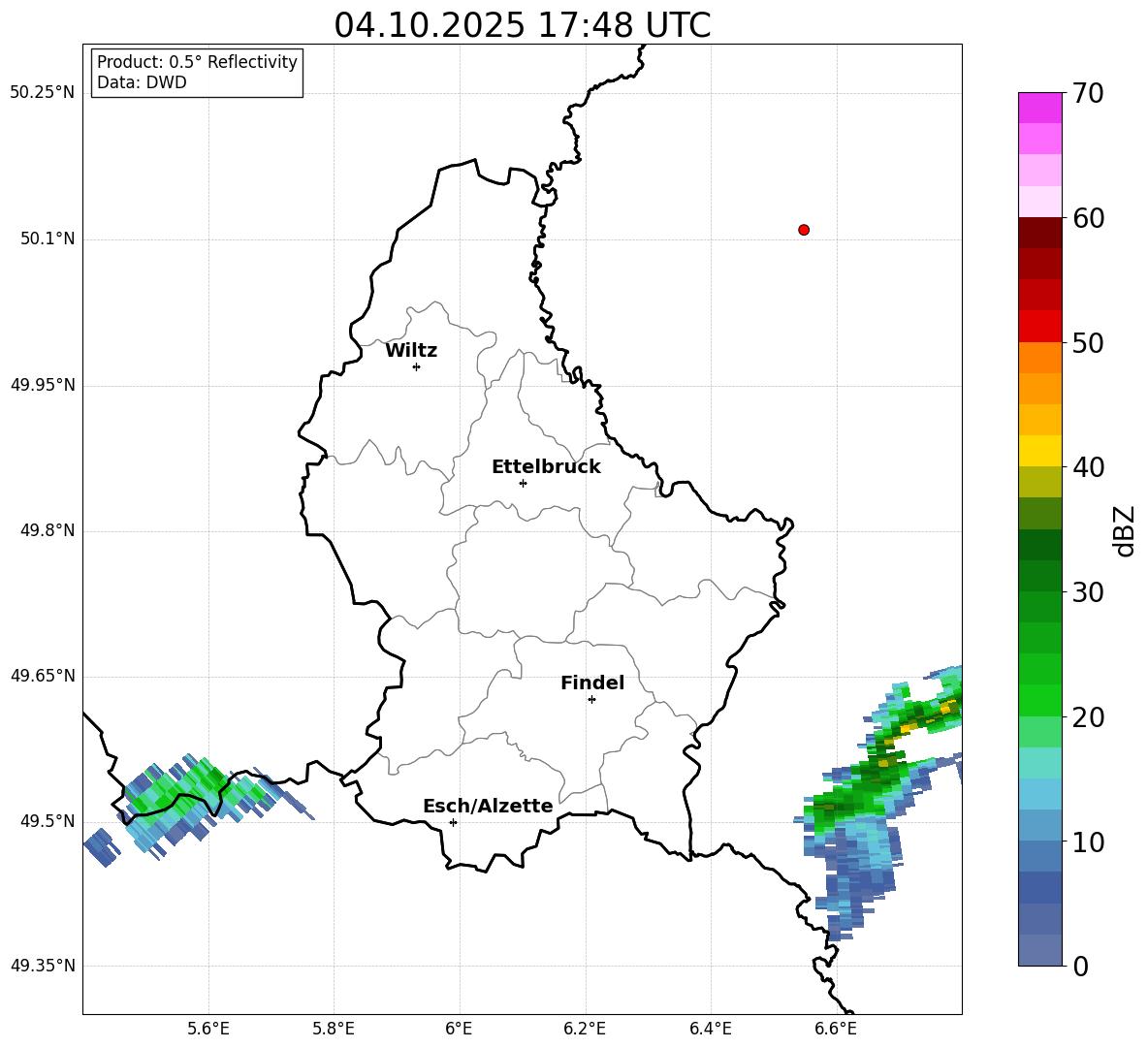Click the Wiltz station cross marker
This screenshot has height=1048, width=1148.
click(x=416, y=366)
